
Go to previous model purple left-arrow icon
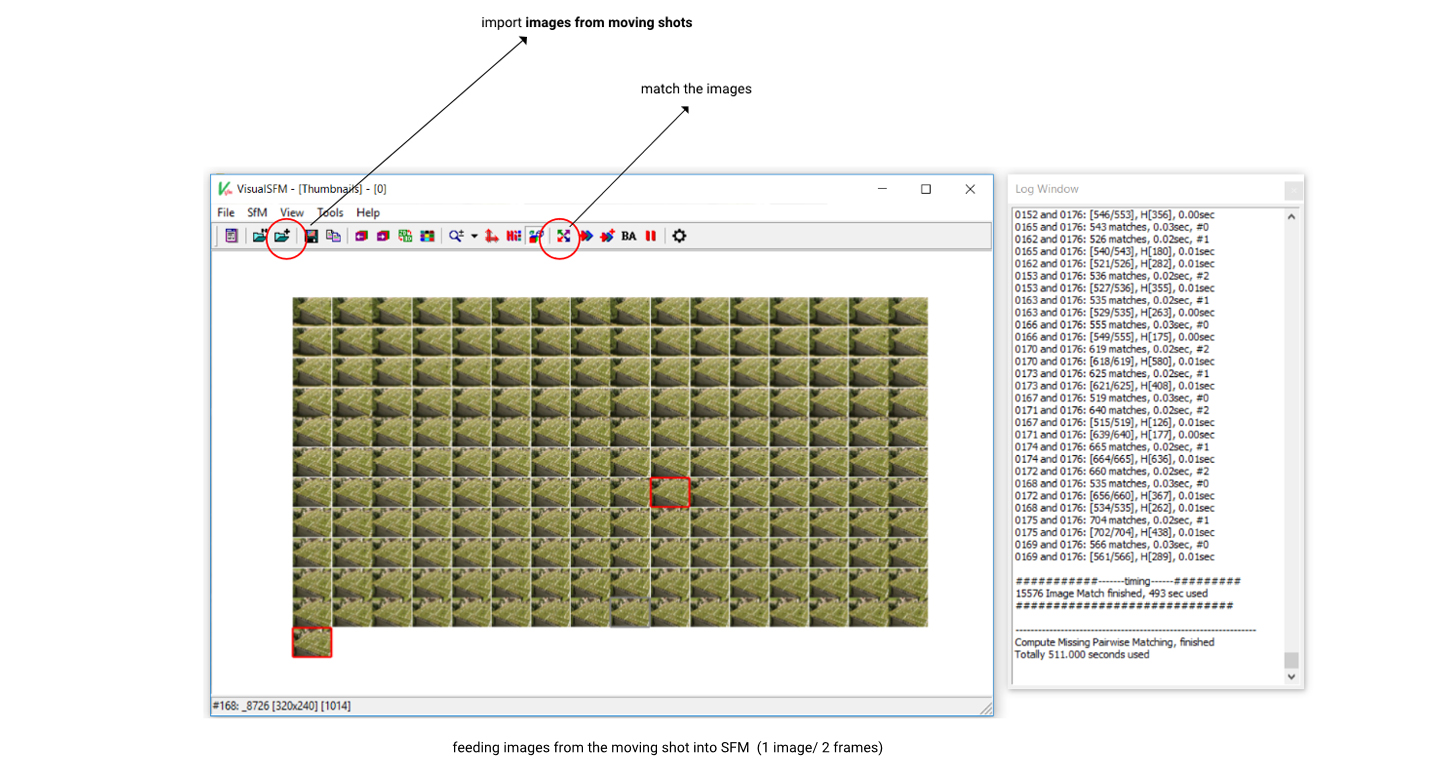tap(361, 236)
